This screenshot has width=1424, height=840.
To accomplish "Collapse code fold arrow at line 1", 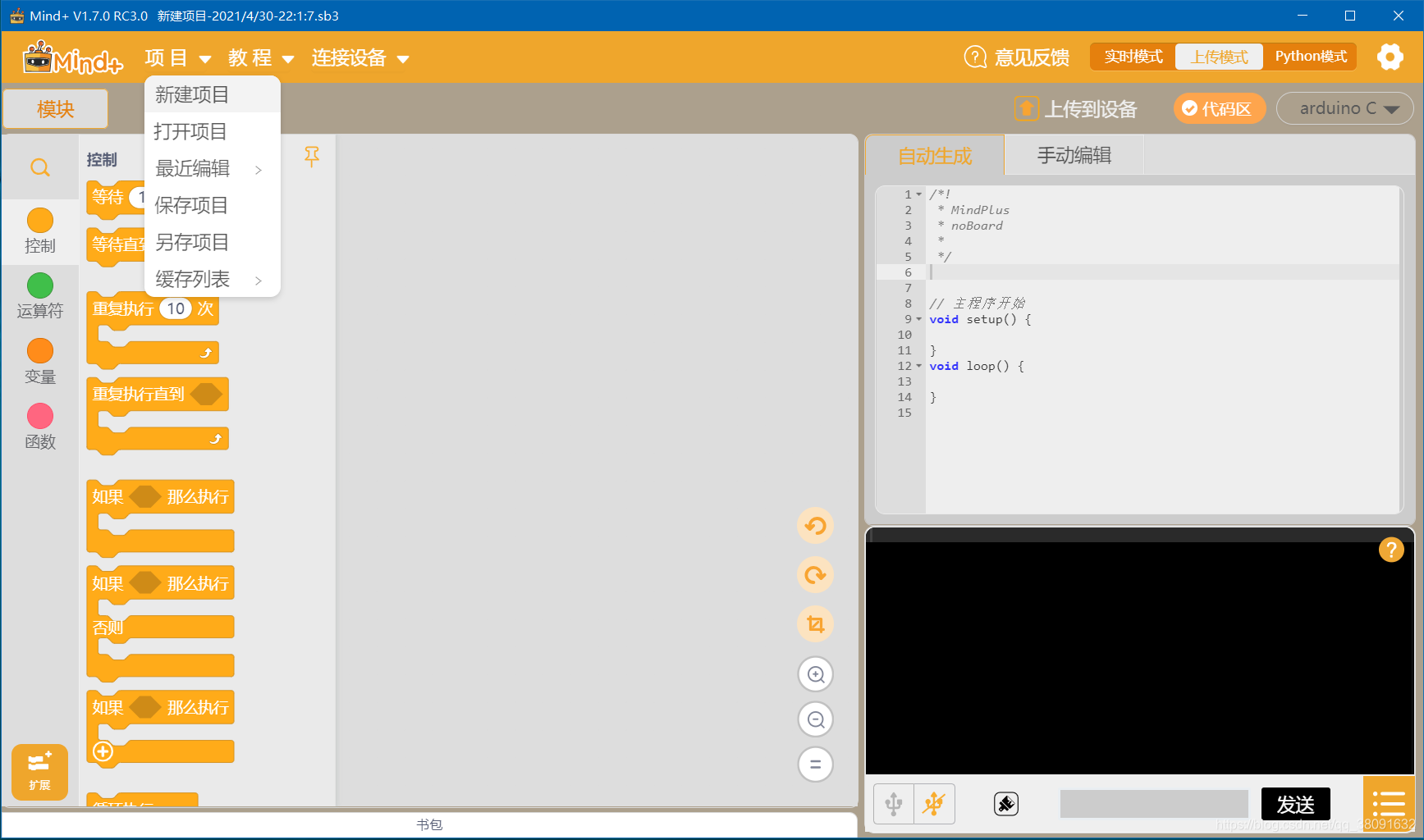I will (919, 194).
